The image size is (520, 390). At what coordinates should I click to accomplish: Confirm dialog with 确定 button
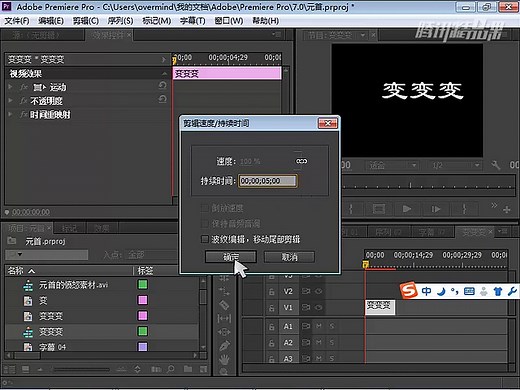231,257
